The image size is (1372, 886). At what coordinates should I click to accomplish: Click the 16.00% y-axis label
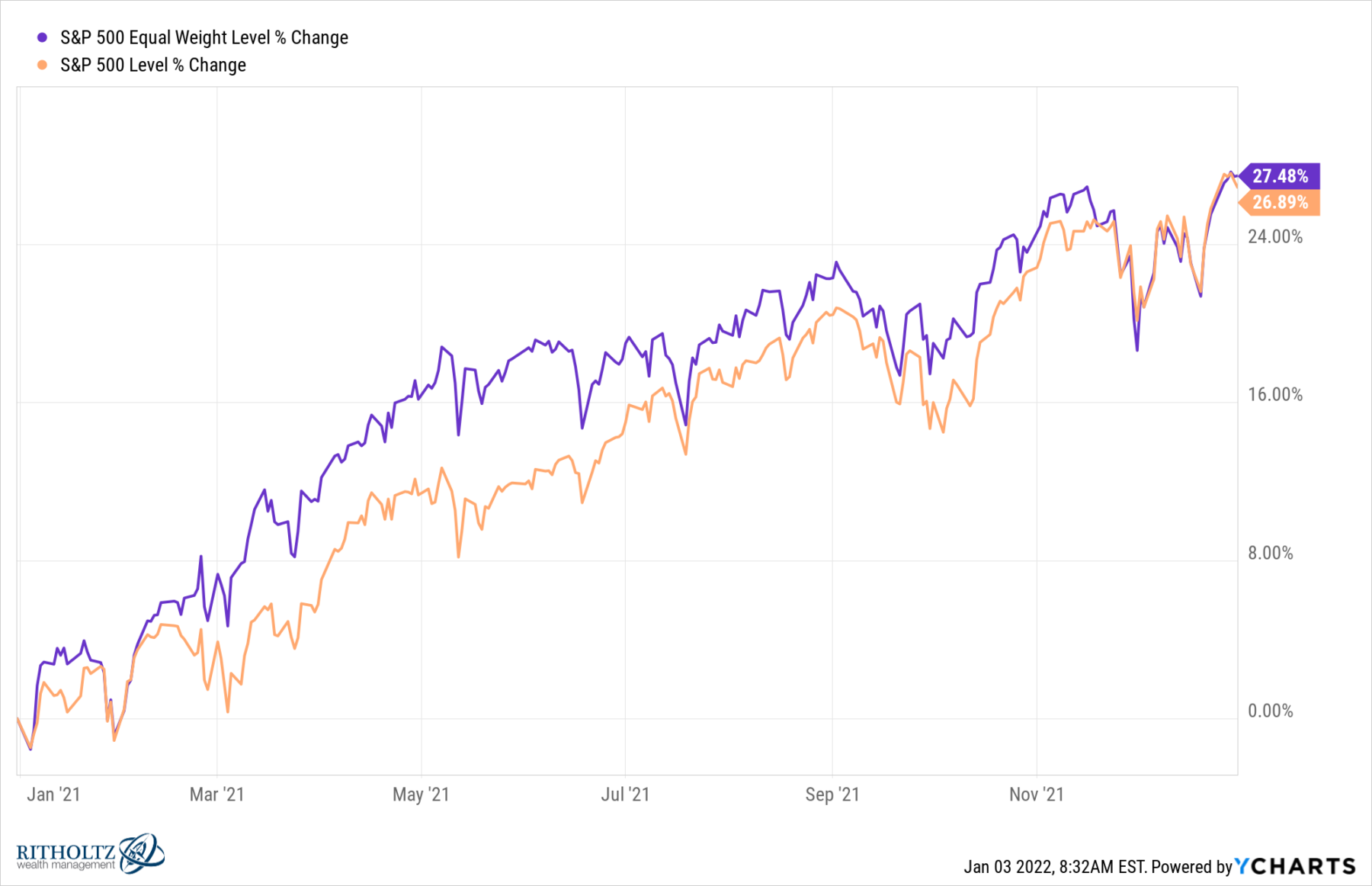coord(1275,394)
